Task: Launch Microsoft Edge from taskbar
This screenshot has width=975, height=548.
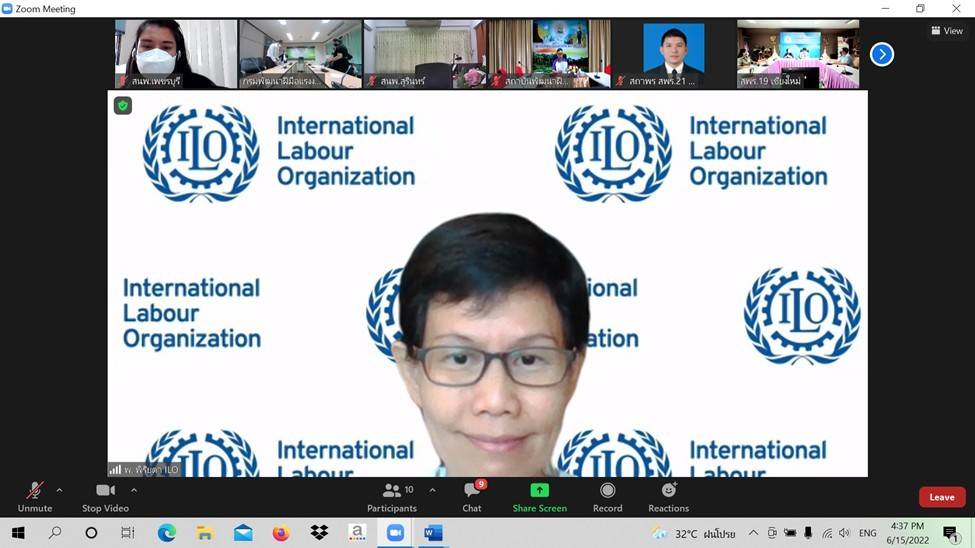Action: coord(167,533)
